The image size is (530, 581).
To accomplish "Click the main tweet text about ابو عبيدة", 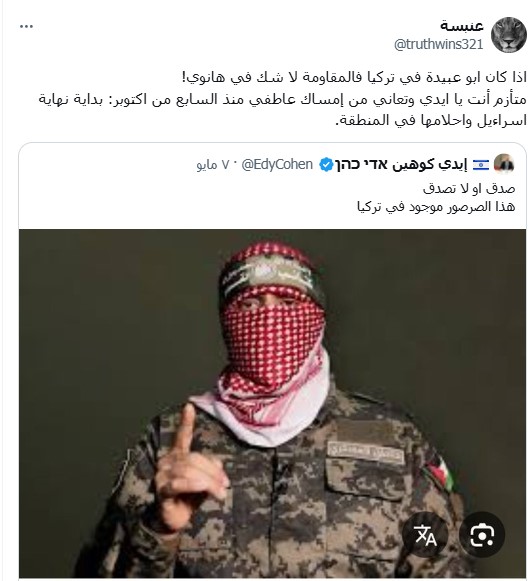I will [354, 77].
